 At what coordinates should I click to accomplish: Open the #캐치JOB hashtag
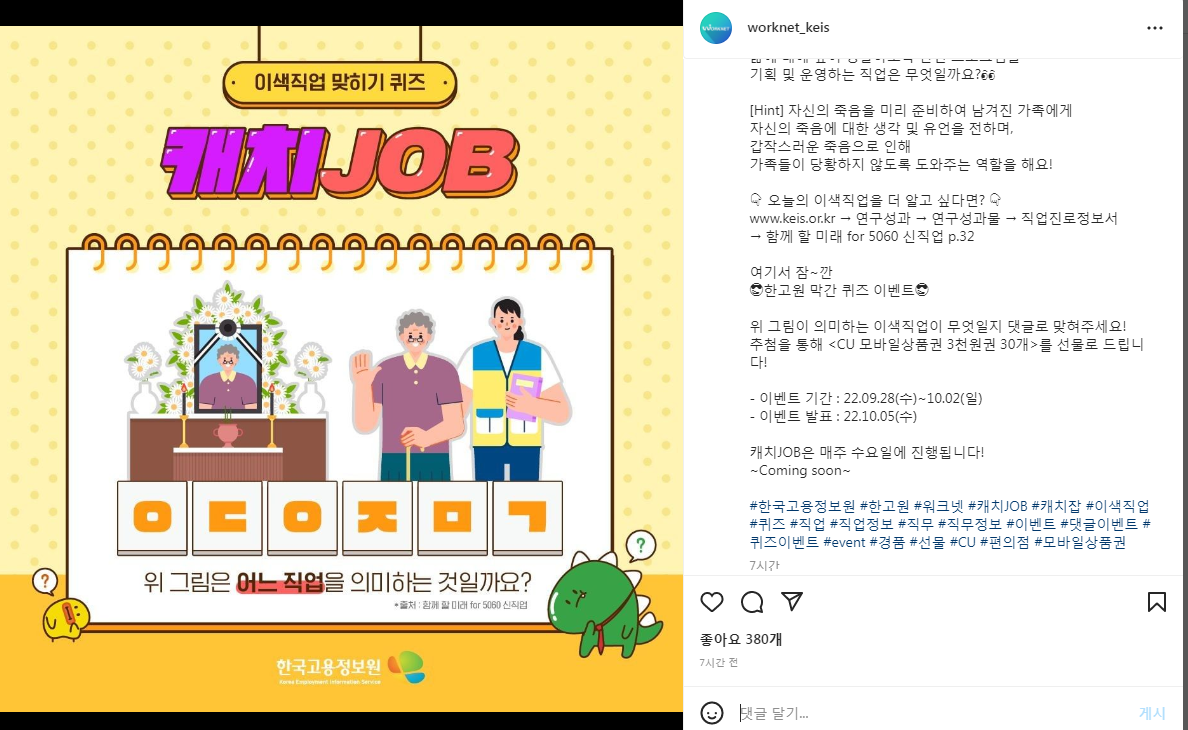[998, 506]
